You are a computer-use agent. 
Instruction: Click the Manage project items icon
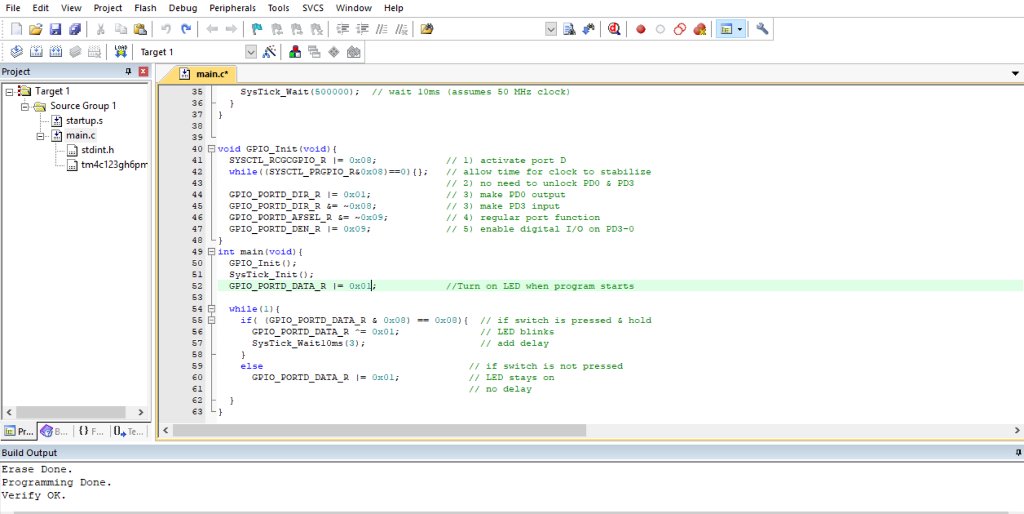(x=295, y=51)
